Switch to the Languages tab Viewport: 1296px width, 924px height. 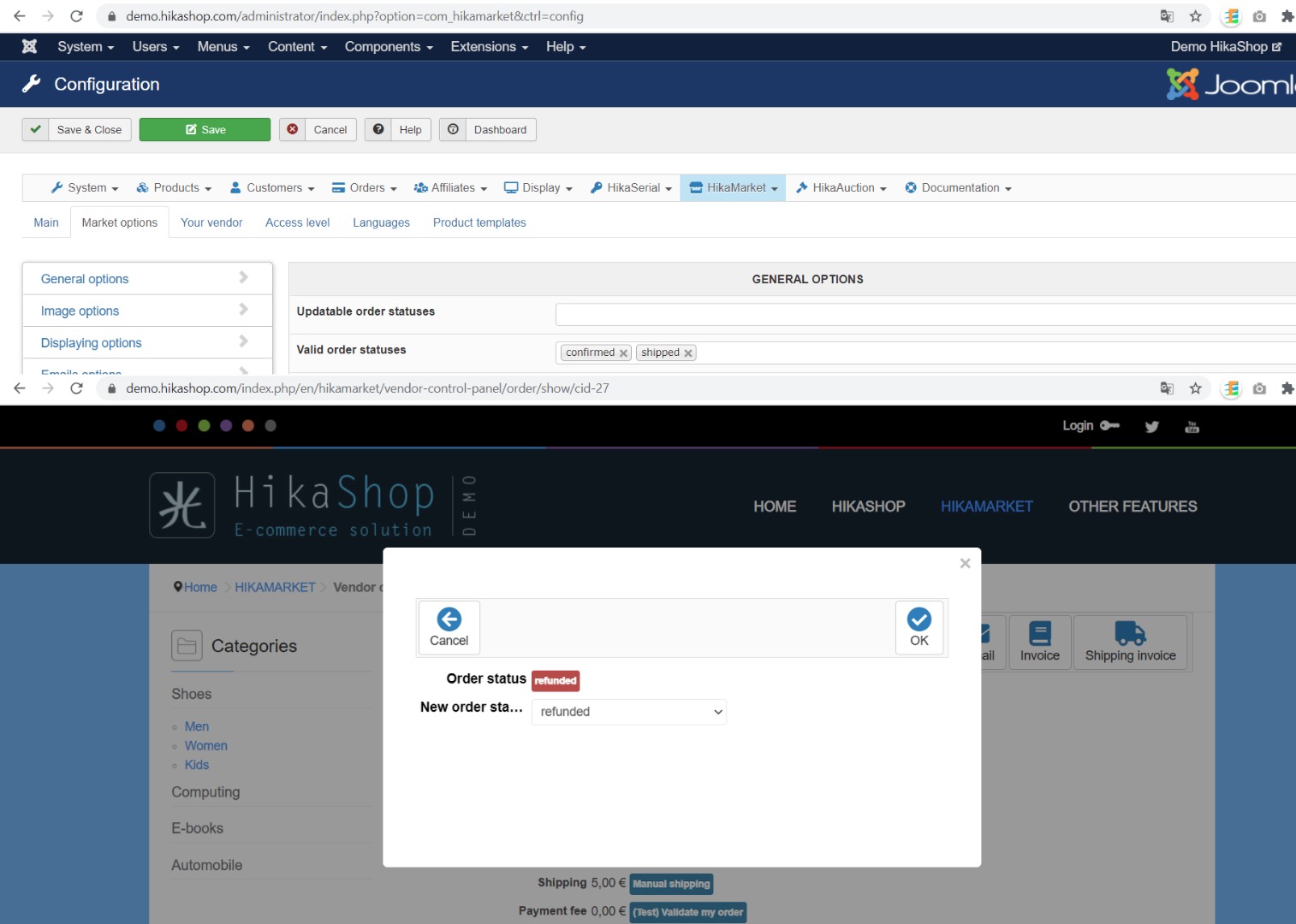[x=381, y=222]
